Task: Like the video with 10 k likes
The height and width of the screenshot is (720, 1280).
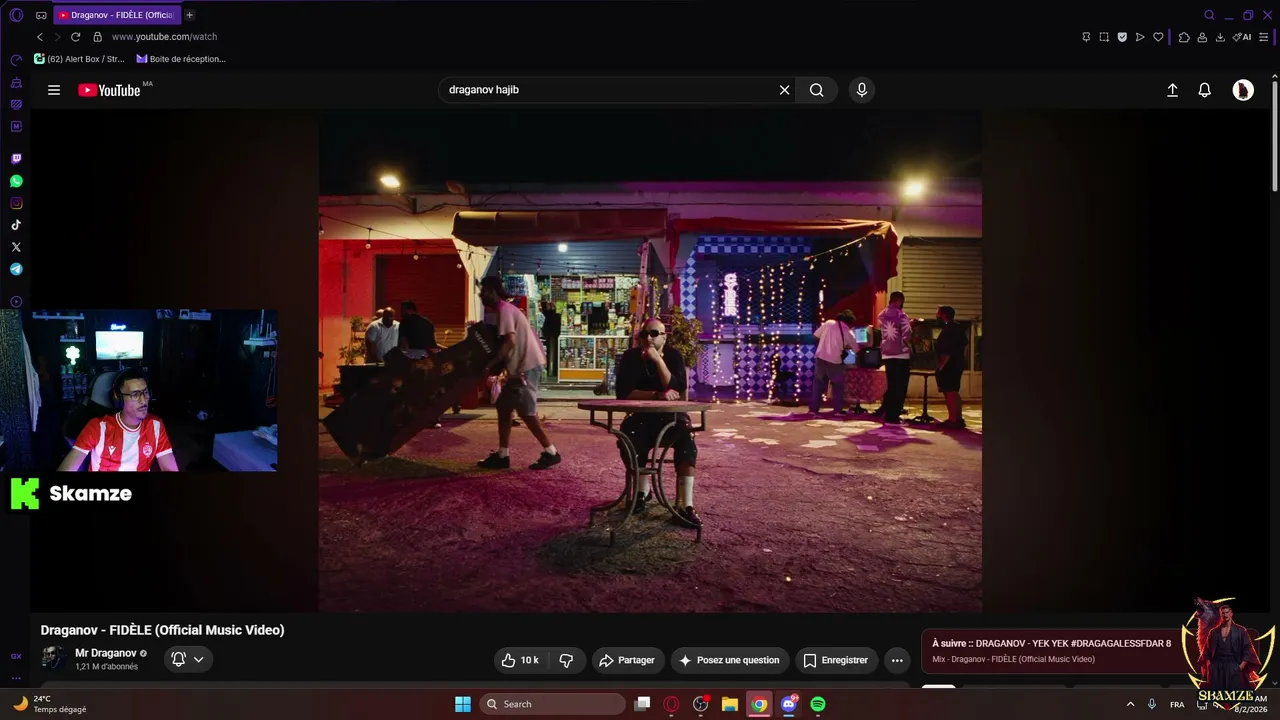Action: tap(520, 660)
